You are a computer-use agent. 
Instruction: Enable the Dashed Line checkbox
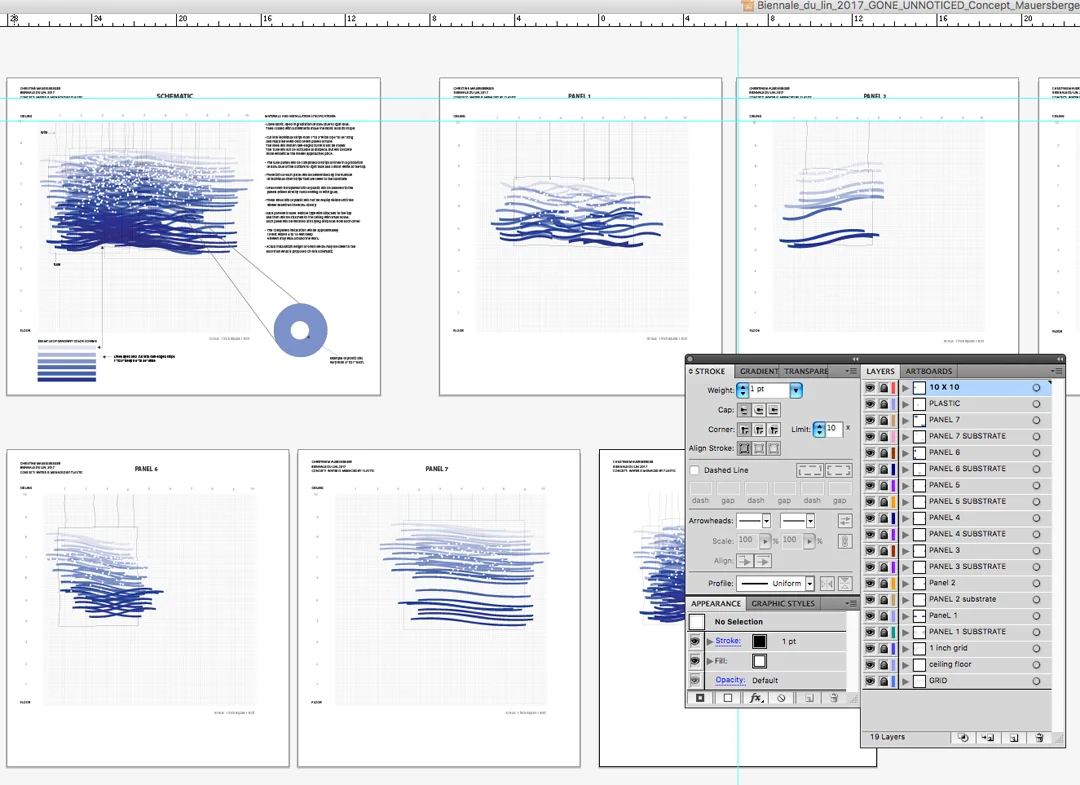[x=694, y=470]
